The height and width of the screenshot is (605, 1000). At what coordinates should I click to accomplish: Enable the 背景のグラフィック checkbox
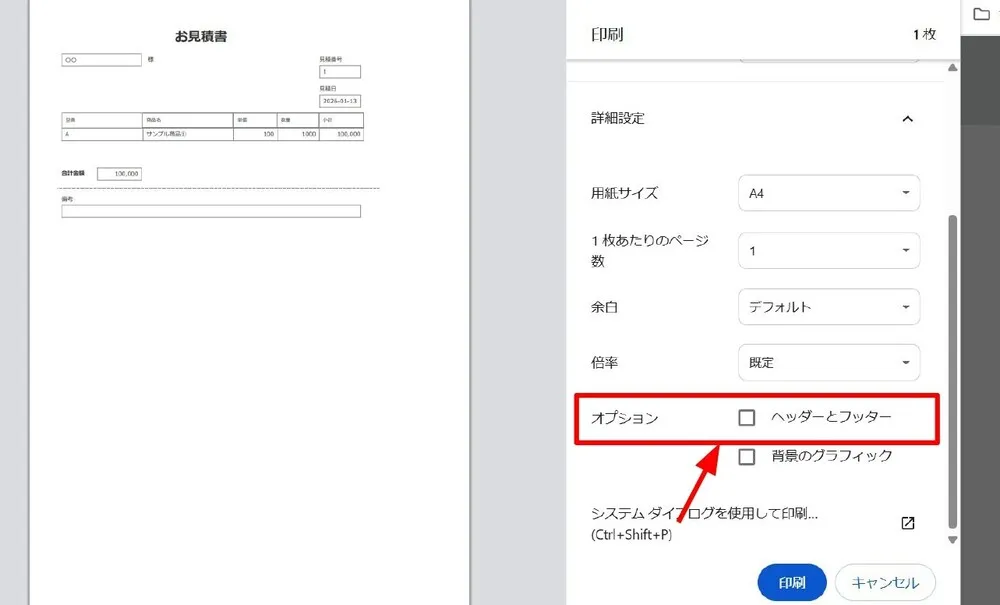747,457
